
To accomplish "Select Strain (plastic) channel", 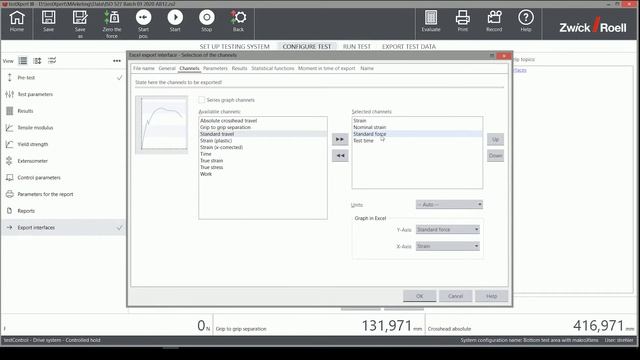I will tap(263, 140).
